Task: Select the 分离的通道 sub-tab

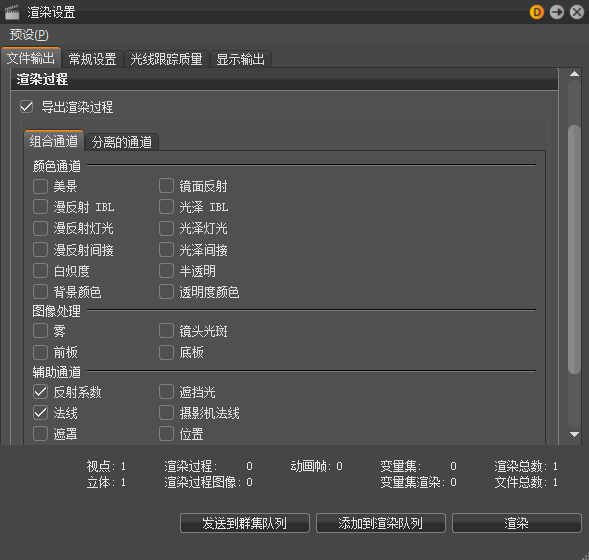Action: (122, 142)
